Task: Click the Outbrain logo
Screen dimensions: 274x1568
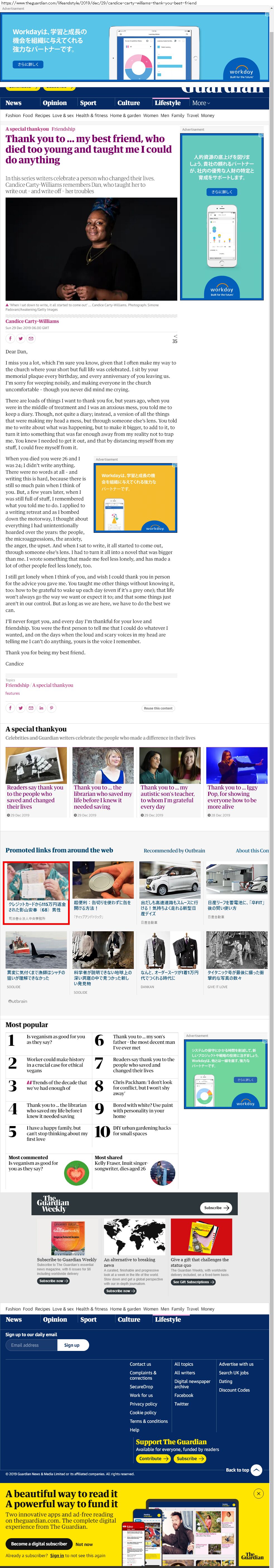Action: tap(18, 1001)
